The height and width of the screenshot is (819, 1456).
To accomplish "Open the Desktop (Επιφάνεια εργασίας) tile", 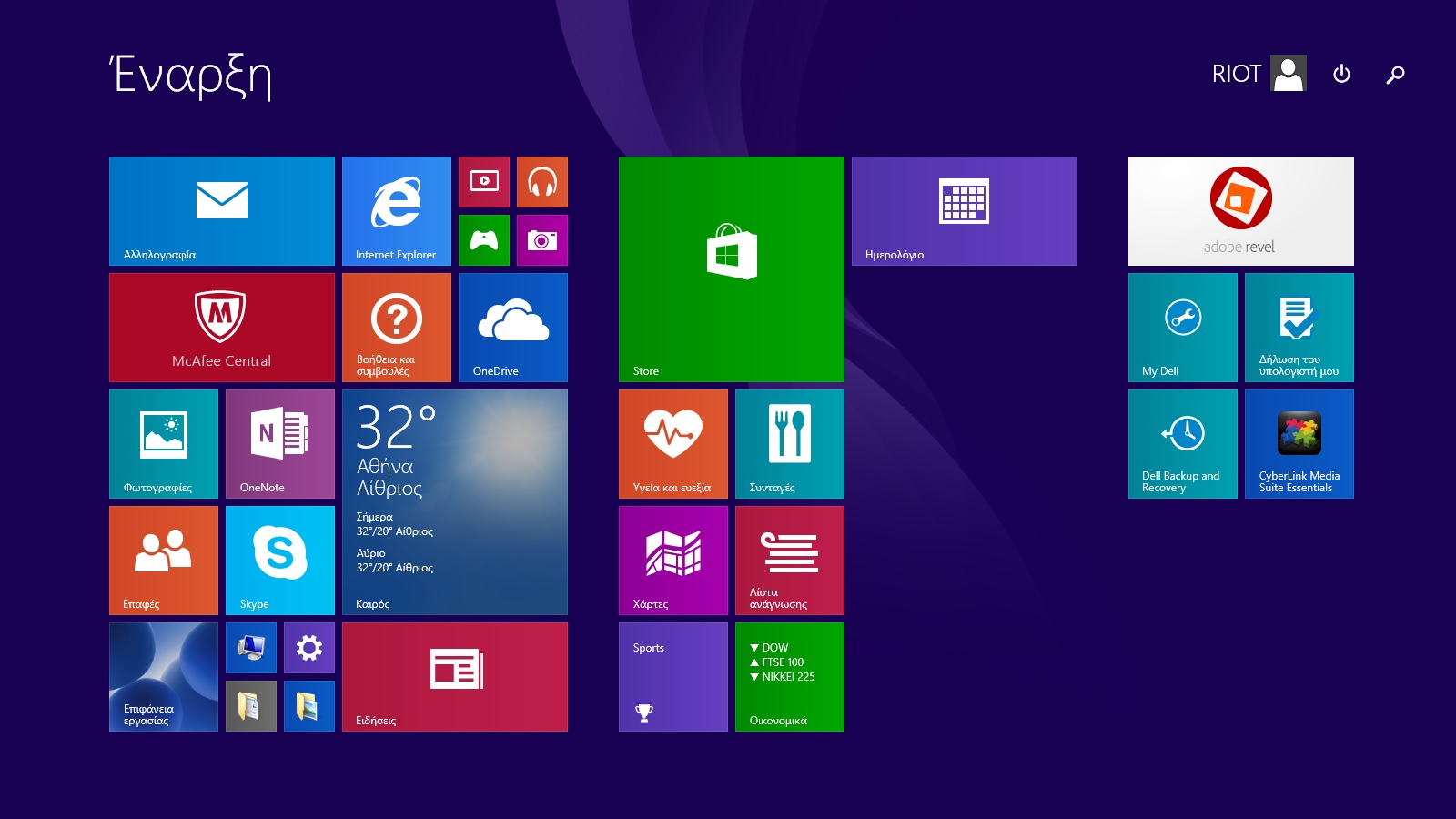I will click(x=164, y=677).
